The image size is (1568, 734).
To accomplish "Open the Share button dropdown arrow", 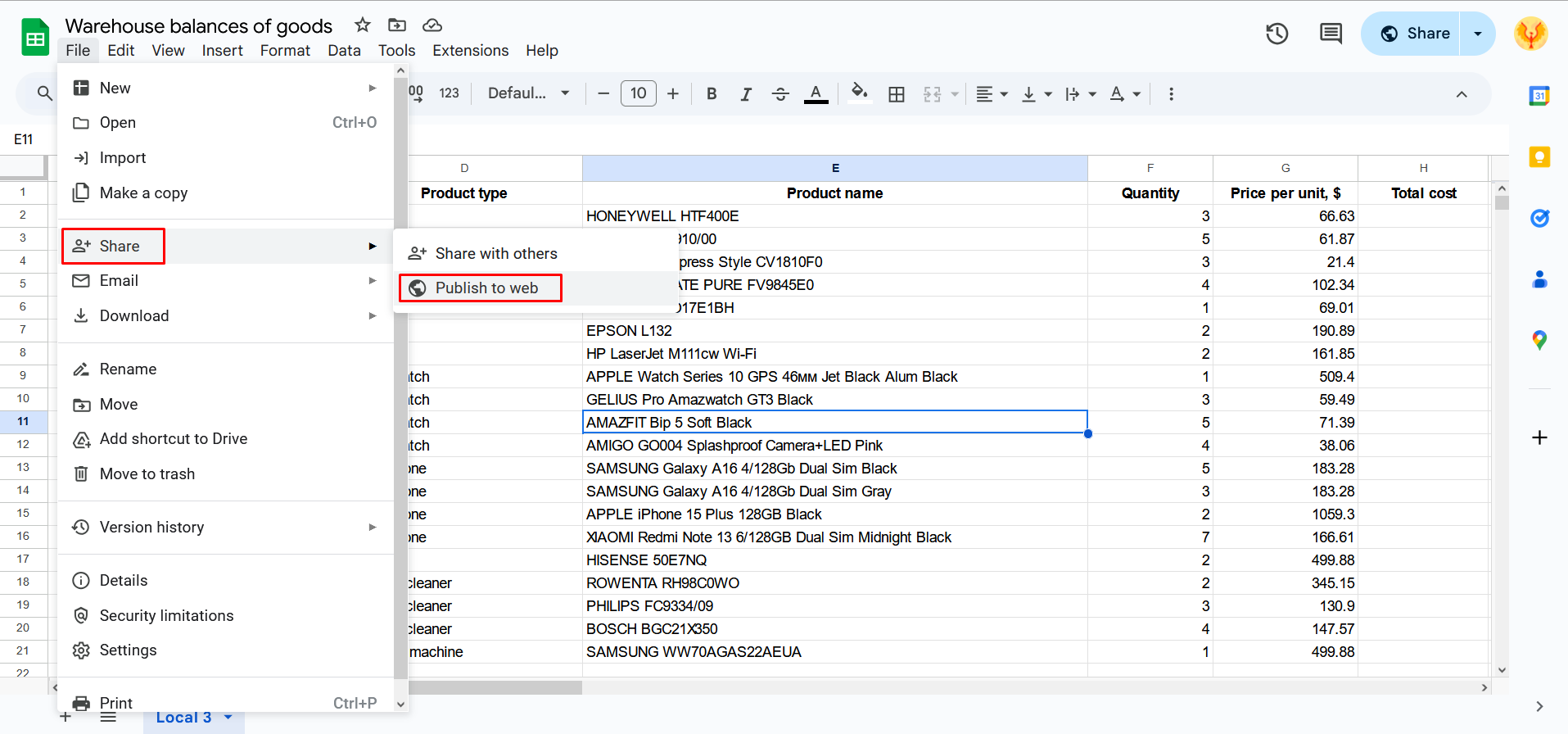I will (1478, 34).
